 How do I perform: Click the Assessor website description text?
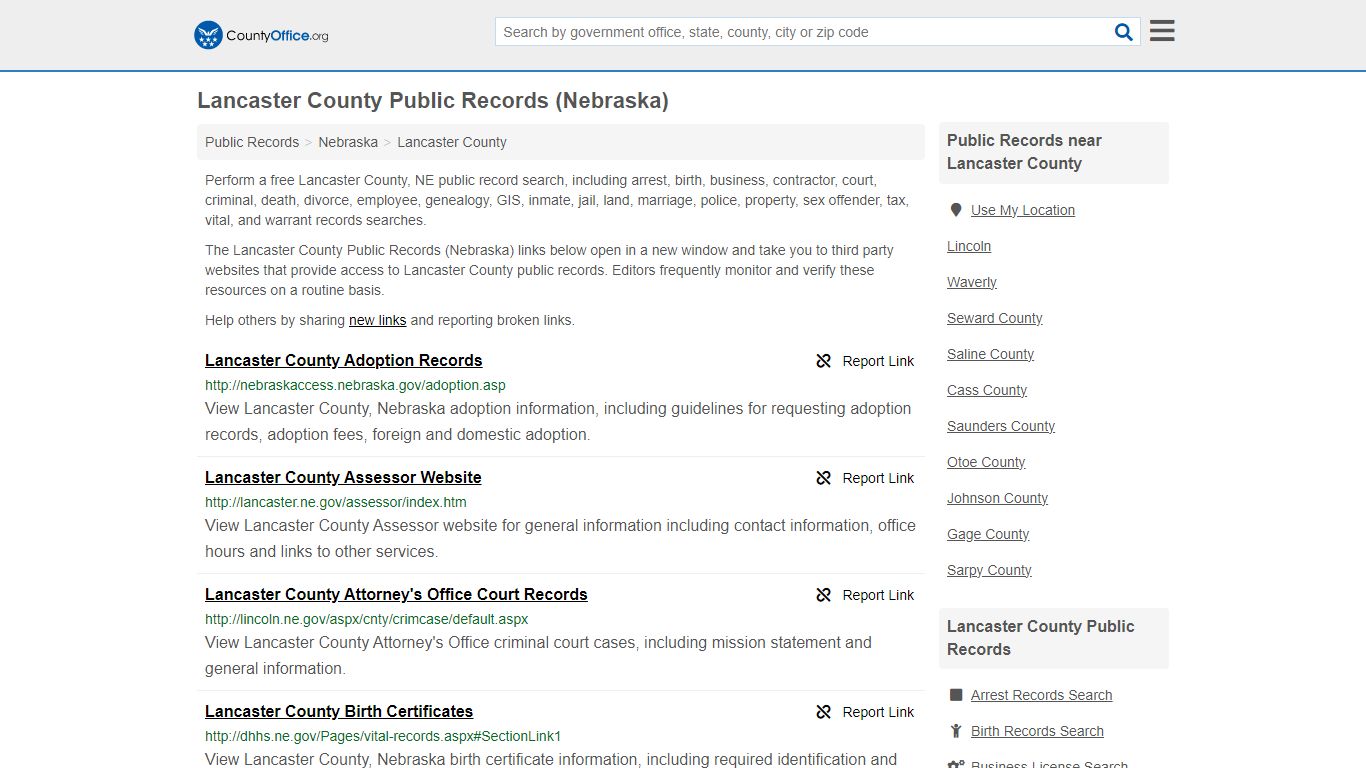pyautogui.click(x=560, y=539)
